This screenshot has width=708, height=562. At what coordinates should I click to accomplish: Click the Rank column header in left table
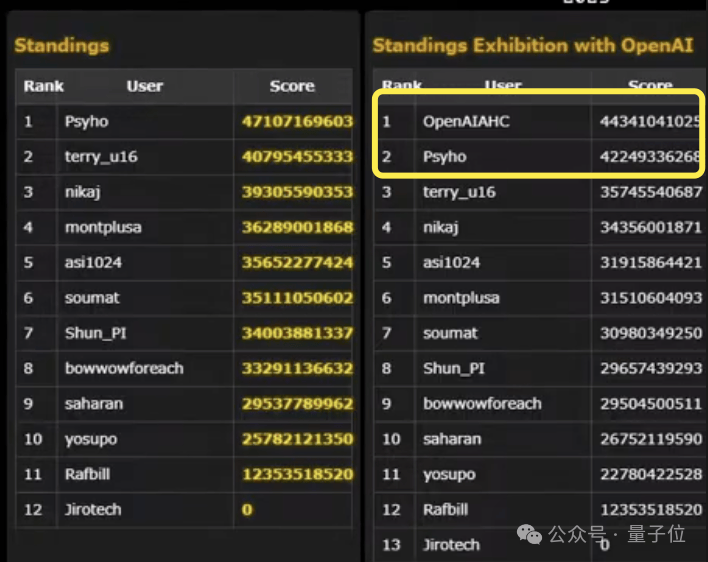point(43,86)
